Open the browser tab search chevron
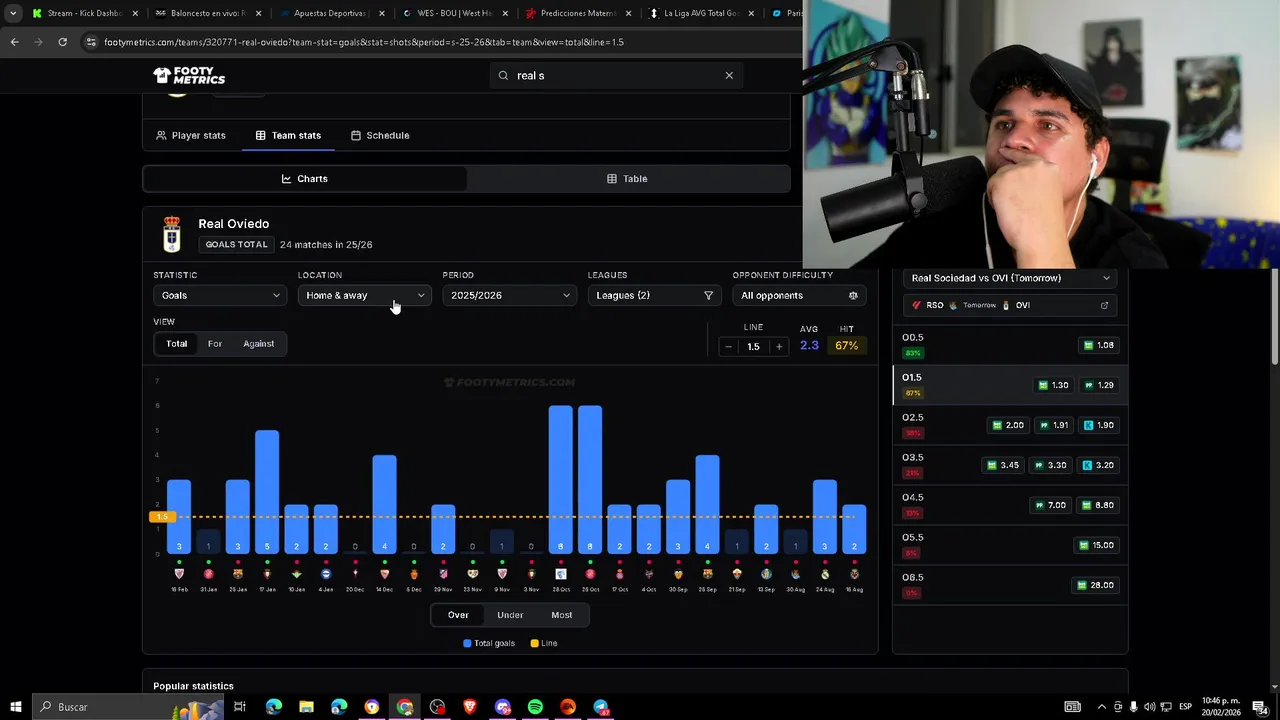This screenshot has height=720, width=1280. coord(12,13)
